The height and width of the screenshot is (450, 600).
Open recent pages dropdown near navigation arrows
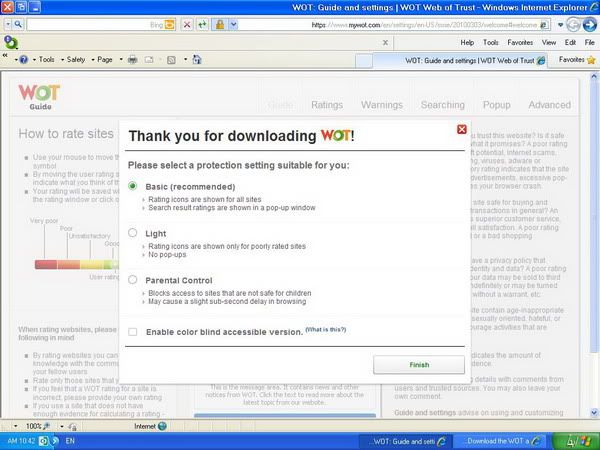coord(560,25)
